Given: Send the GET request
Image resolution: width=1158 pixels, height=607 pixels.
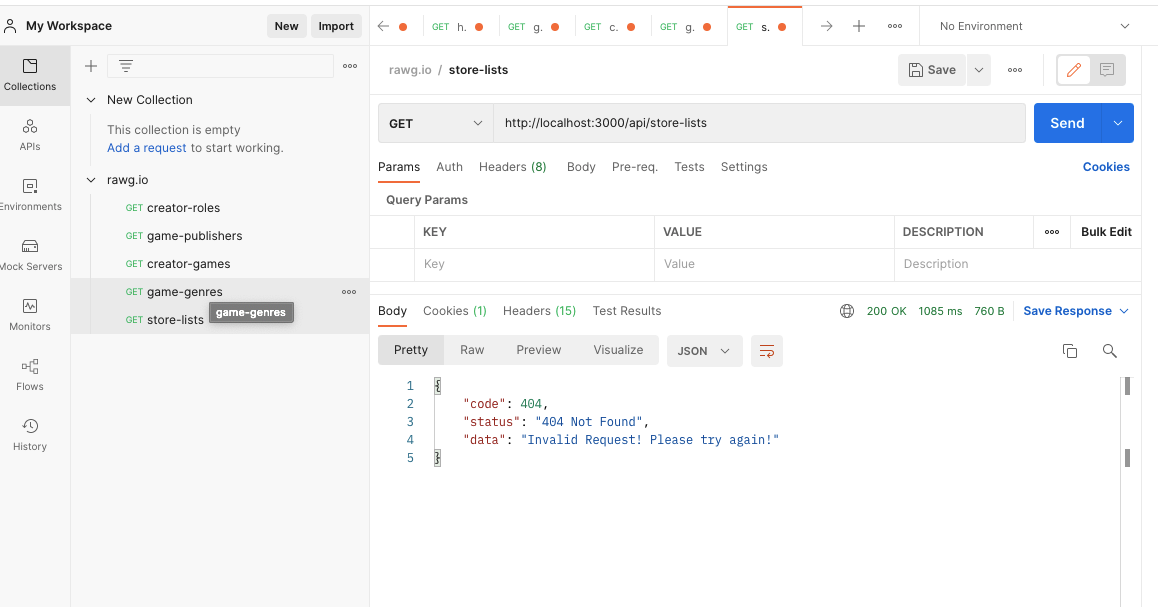Looking at the screenshot, I should tap(1067, 123).
